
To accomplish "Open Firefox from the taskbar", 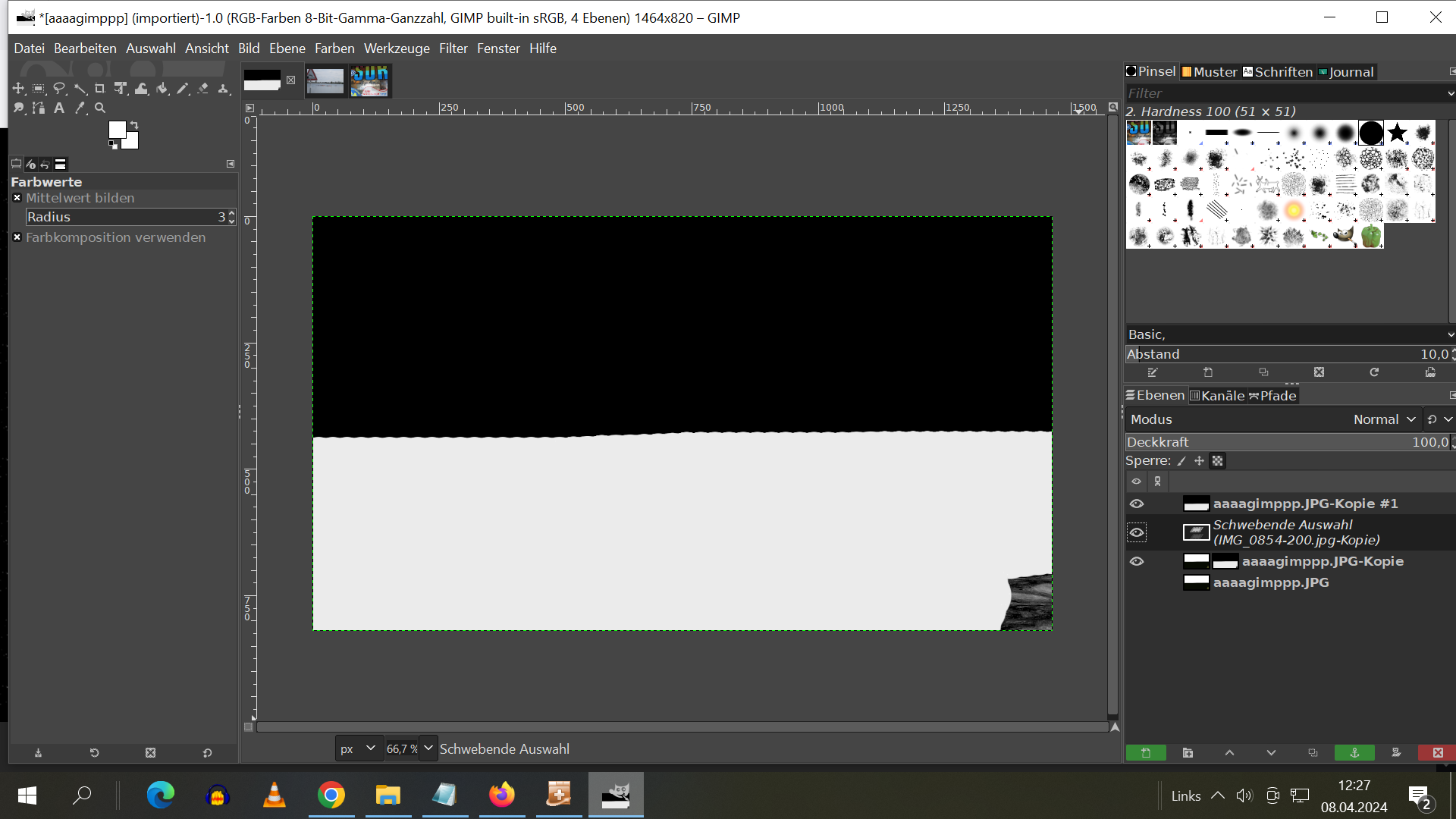I will [501, 795].
